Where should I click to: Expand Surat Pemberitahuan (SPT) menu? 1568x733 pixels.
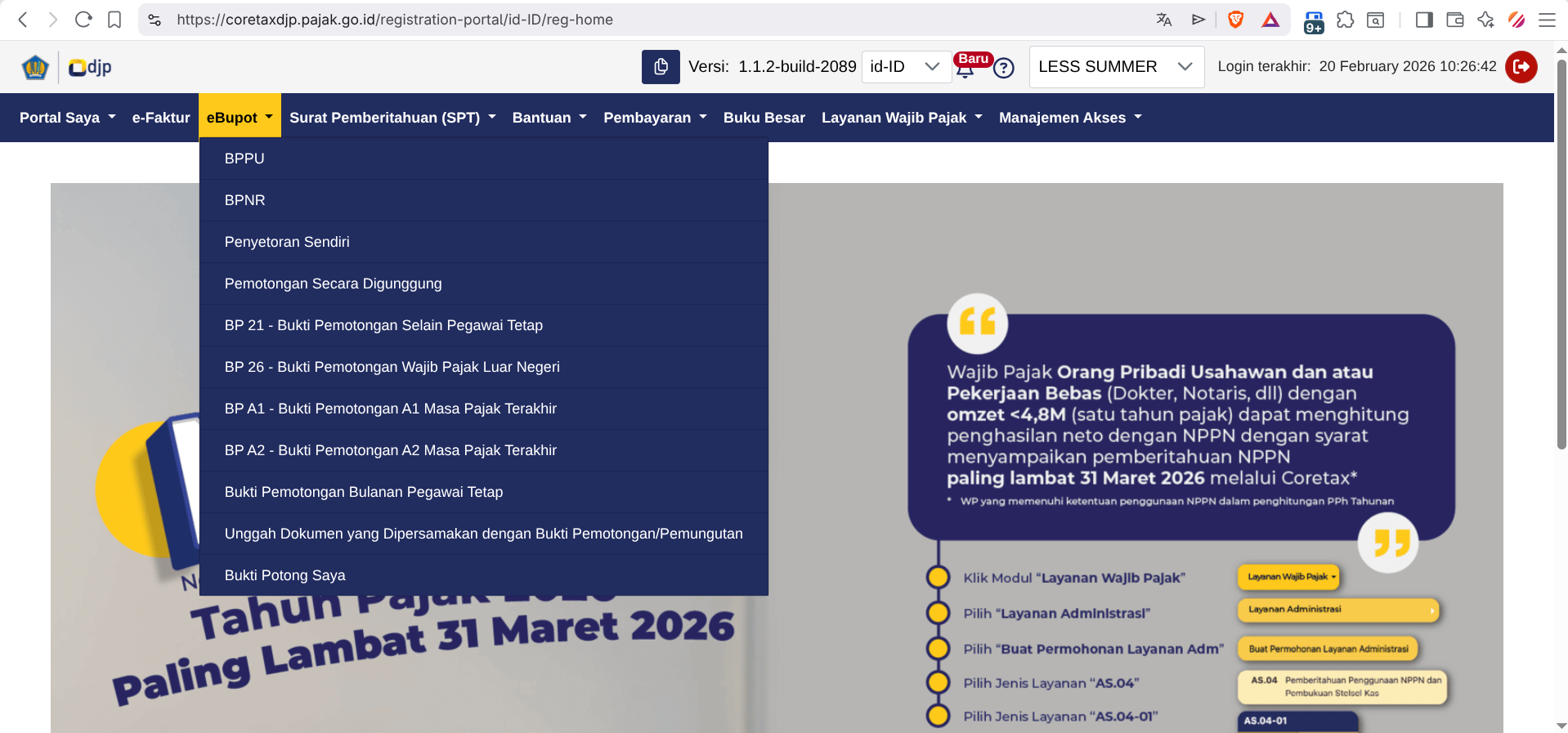[392, 118]
